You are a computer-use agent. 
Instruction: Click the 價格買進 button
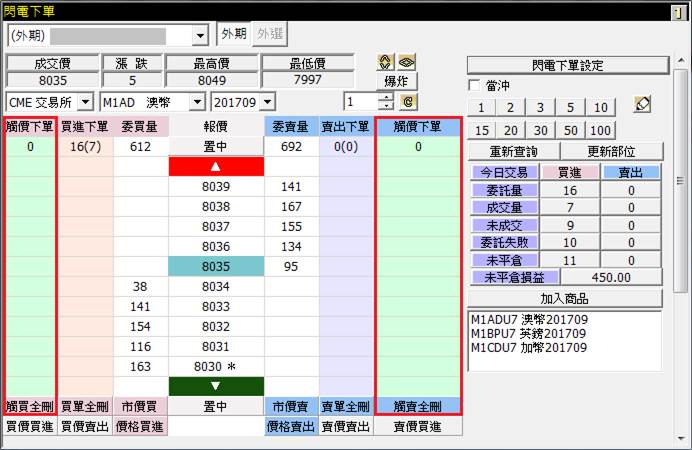(x=140, y=427)
